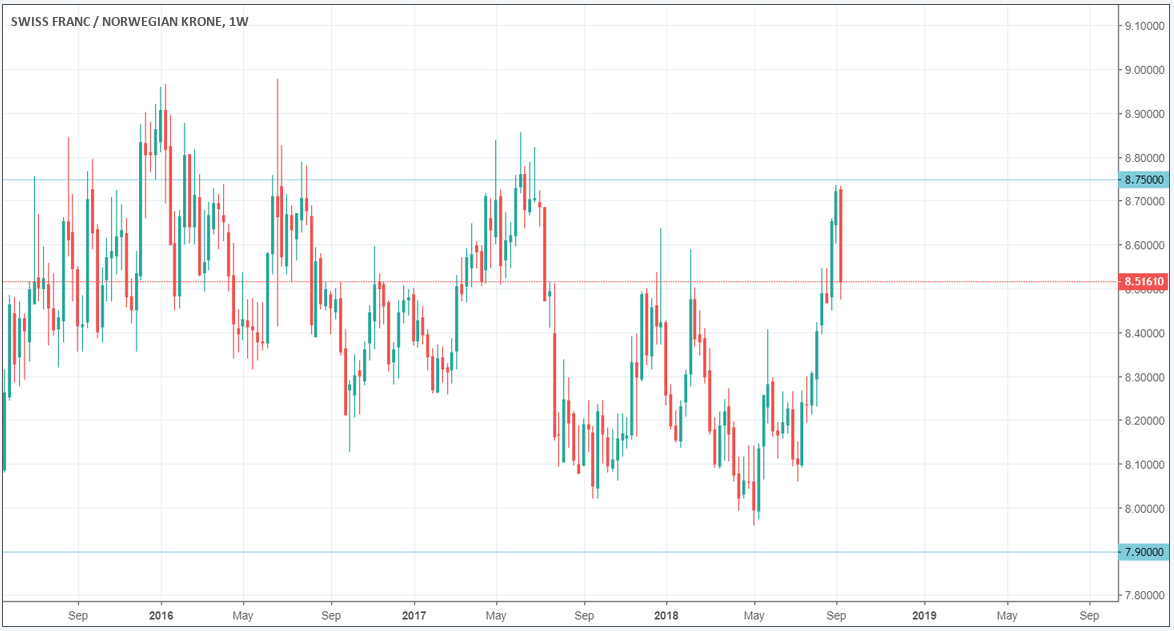Click the 8.00000 price scale value
Screen dimensions: 1174x631
click(x=1145, y=509)
